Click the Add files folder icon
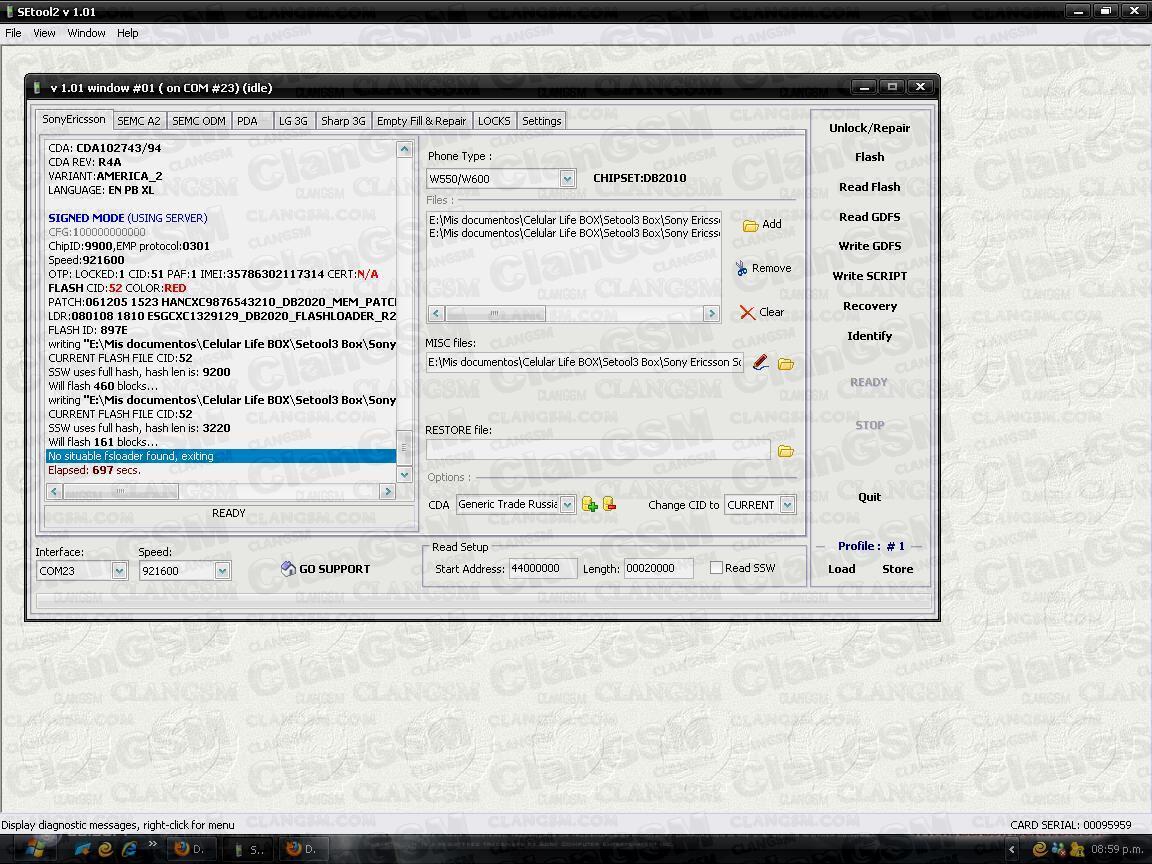This screenshot has width=1152, height=864. (x=750, y=225)
